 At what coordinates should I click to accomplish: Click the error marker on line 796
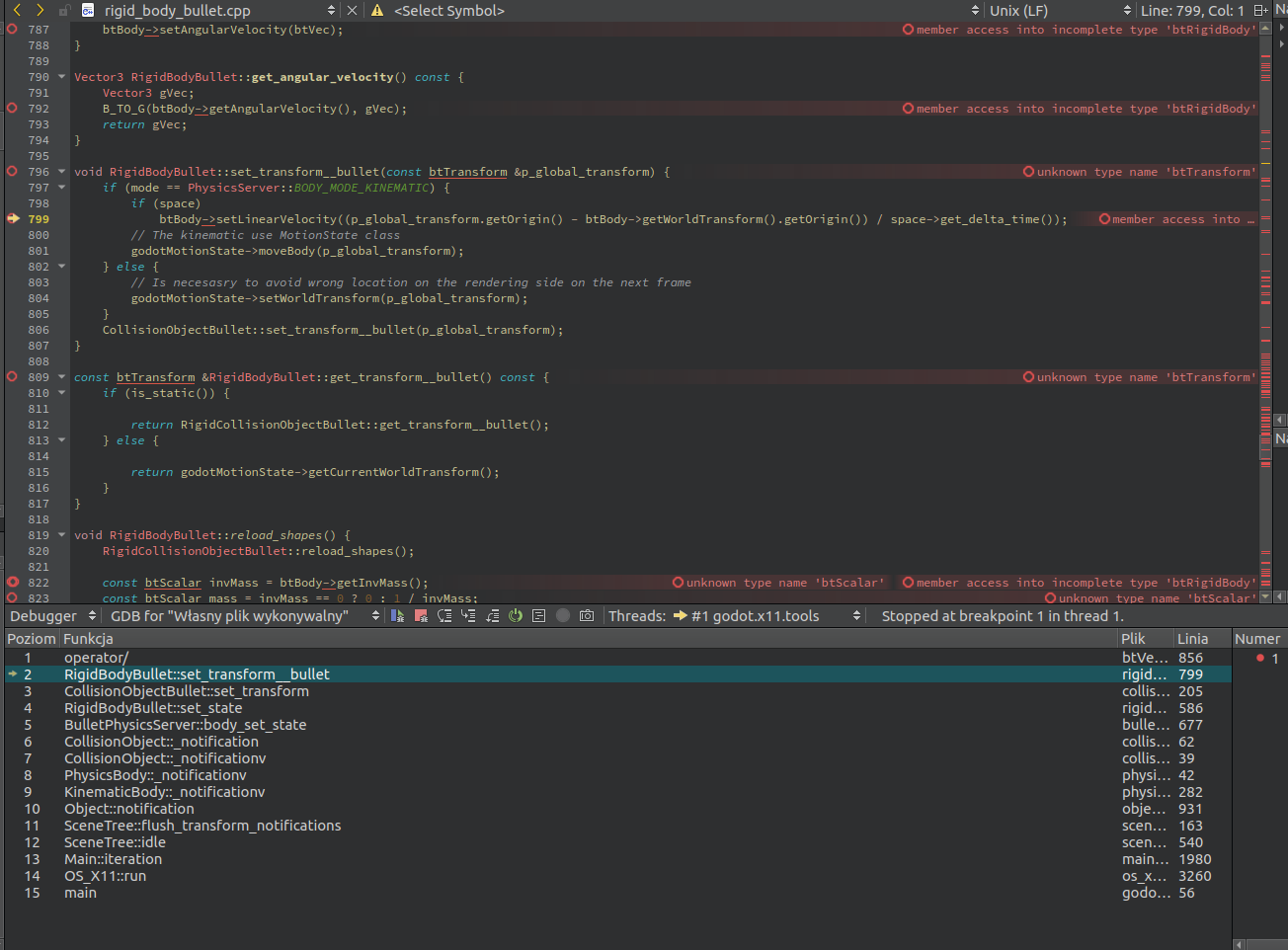pyautogui.click(x=12, y=171)
